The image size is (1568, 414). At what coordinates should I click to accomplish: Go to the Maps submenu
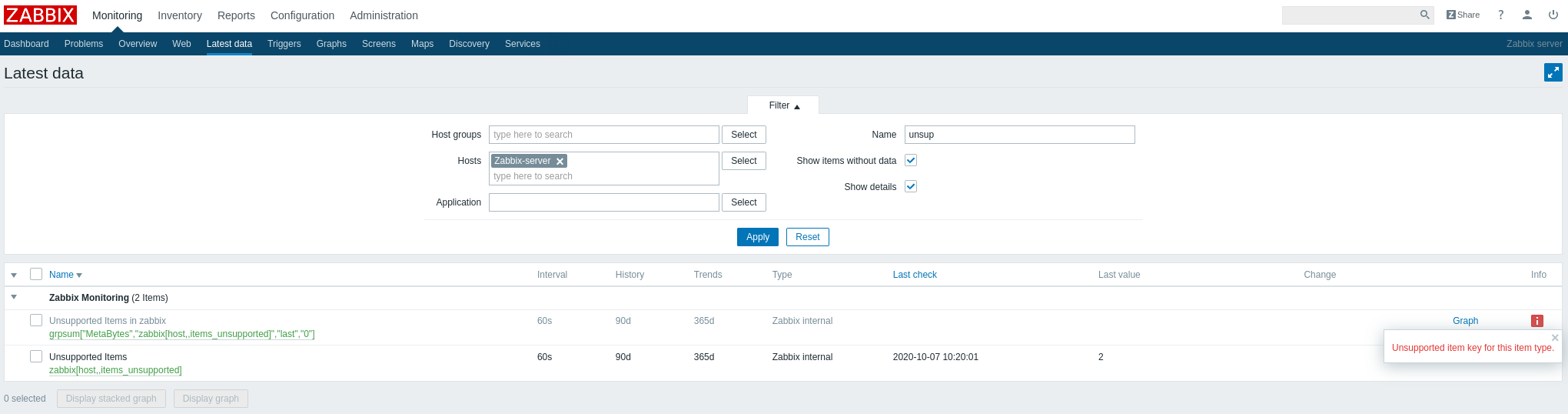pos(422,44)
